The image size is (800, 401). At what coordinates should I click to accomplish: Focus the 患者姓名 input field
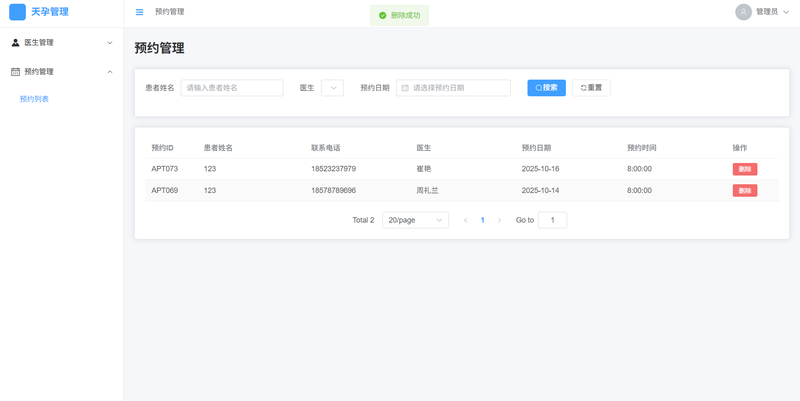[x=232, y=88]
